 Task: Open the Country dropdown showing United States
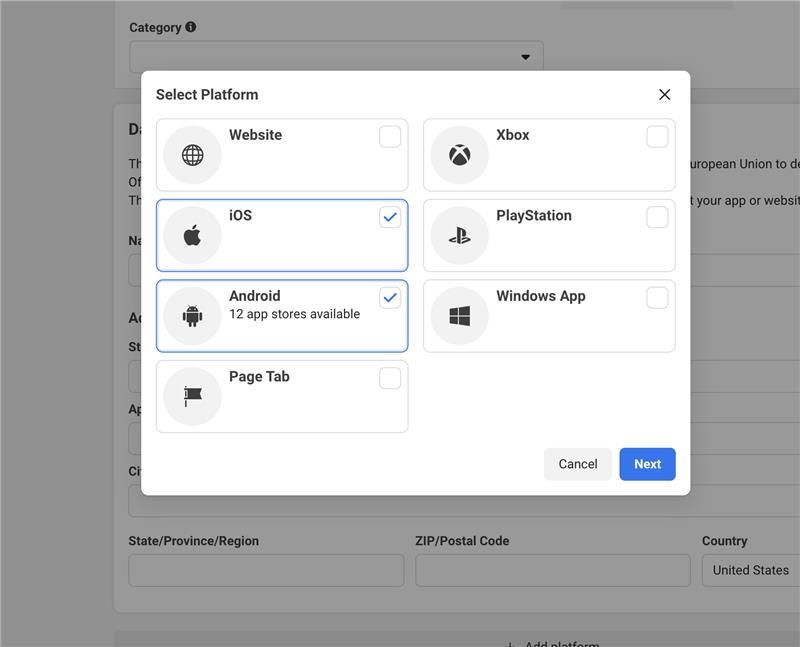click(x=751, y=570)
